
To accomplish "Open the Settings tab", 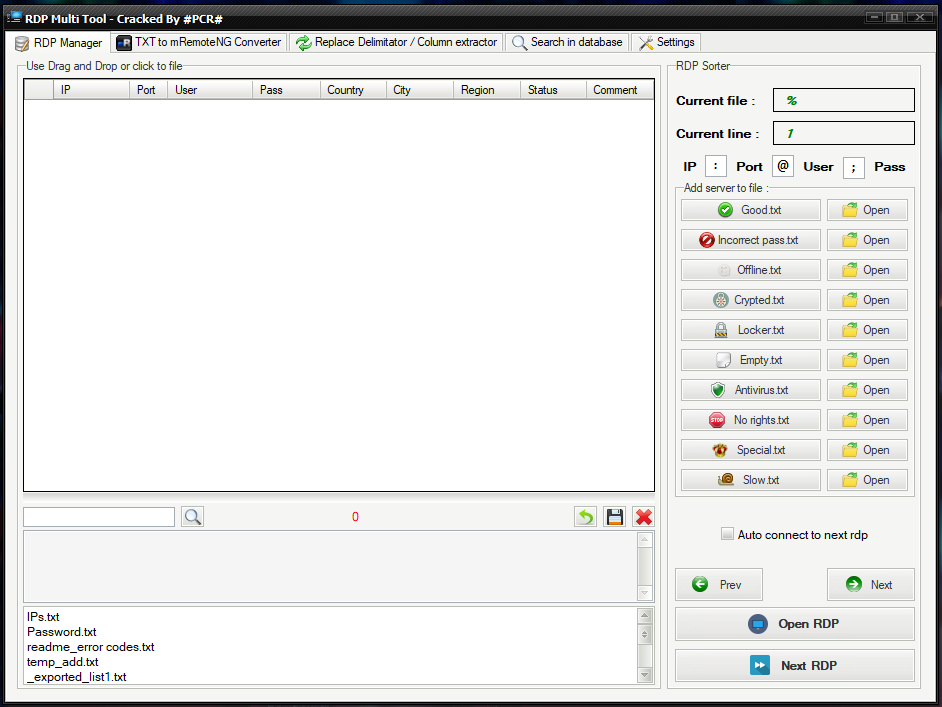I will [x=665, y=42].
